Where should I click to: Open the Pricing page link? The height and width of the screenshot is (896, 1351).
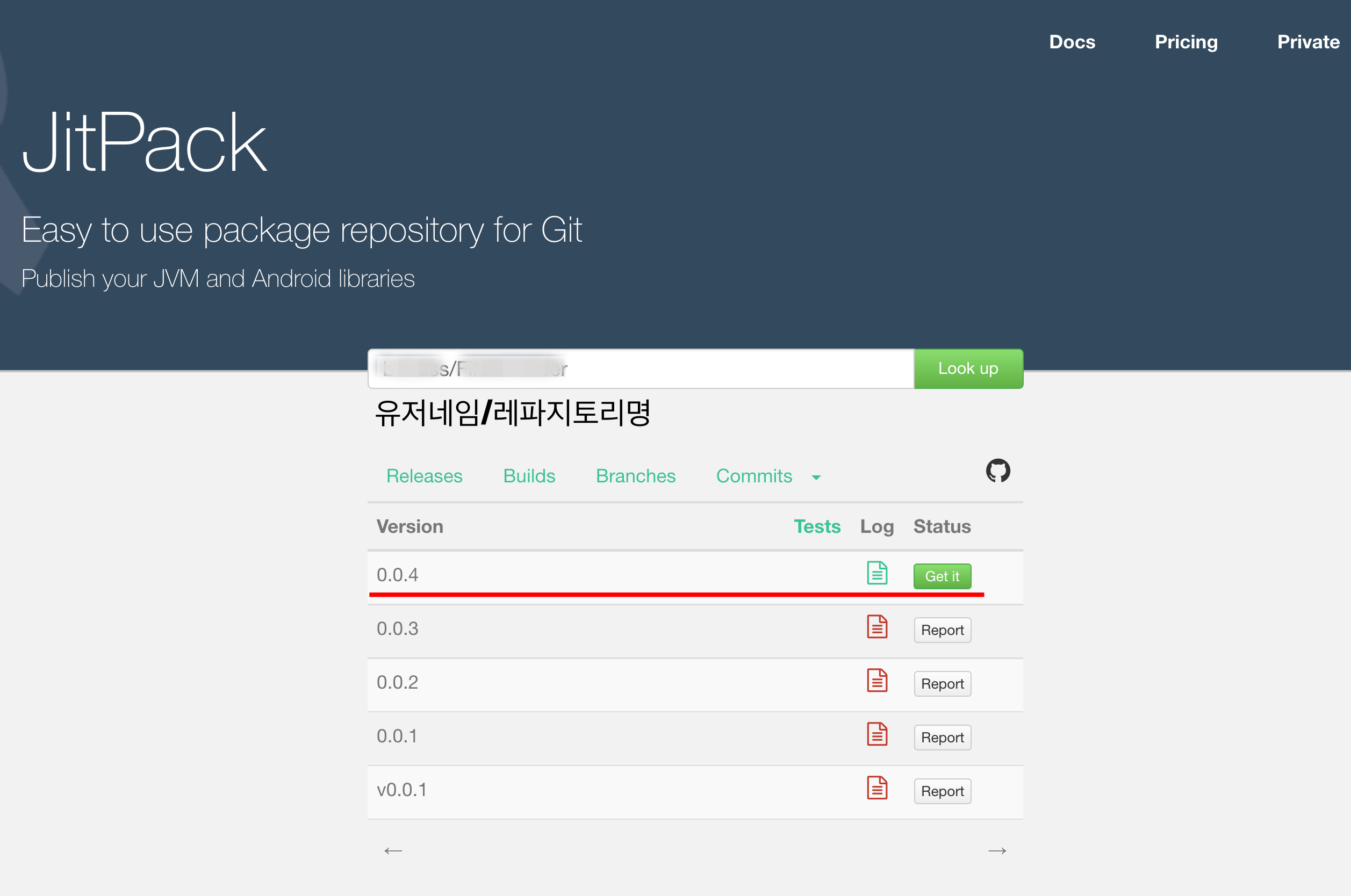tap(1186, 42)
